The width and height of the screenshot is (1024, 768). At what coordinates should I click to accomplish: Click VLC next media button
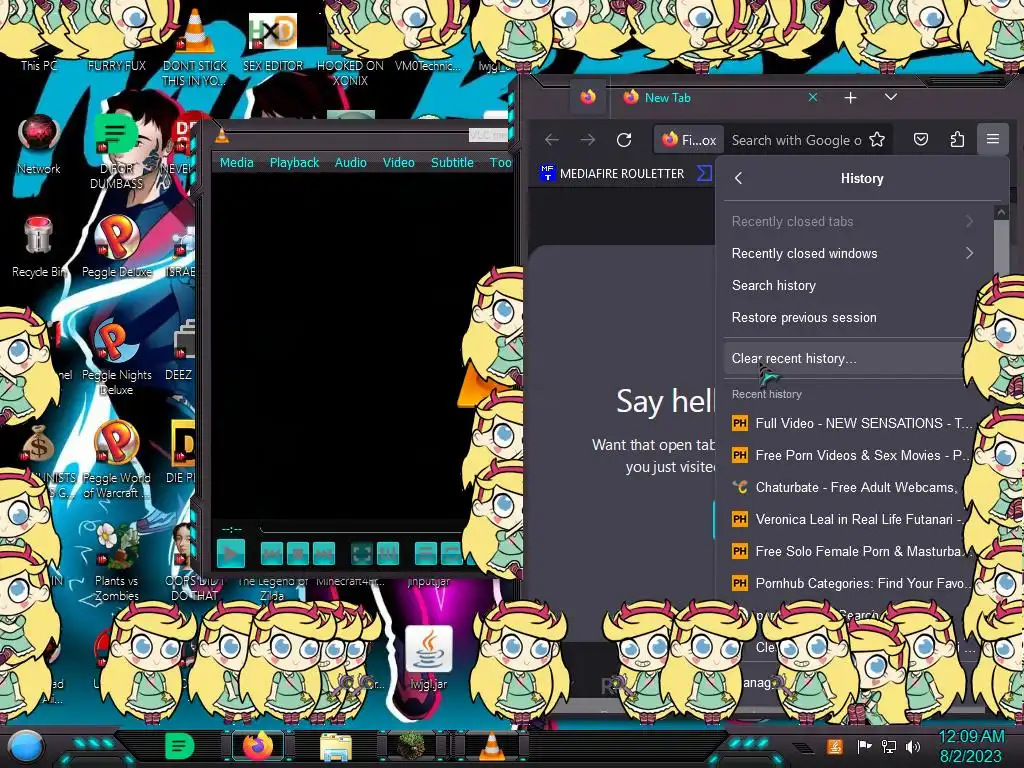(x=324, y=554)
